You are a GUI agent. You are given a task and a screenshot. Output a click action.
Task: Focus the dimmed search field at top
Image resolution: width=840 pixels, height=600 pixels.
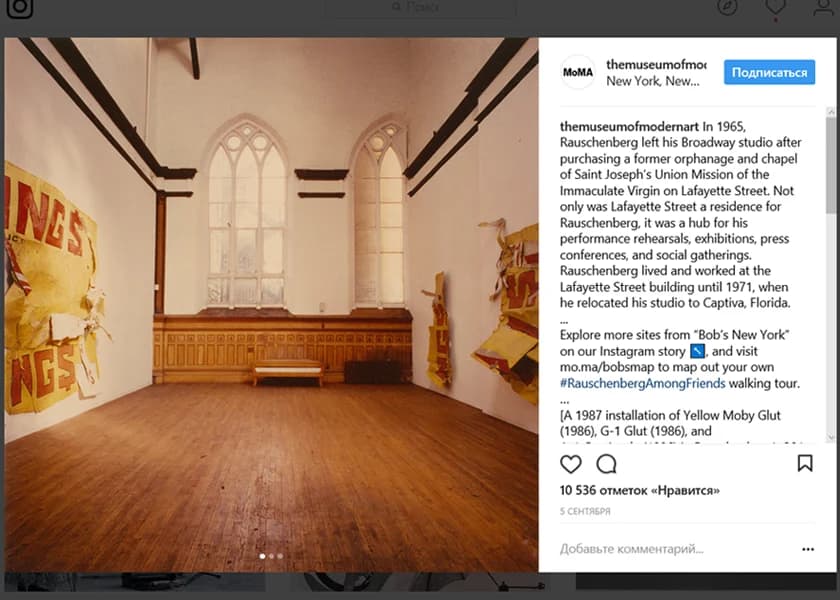pos(421,7)
